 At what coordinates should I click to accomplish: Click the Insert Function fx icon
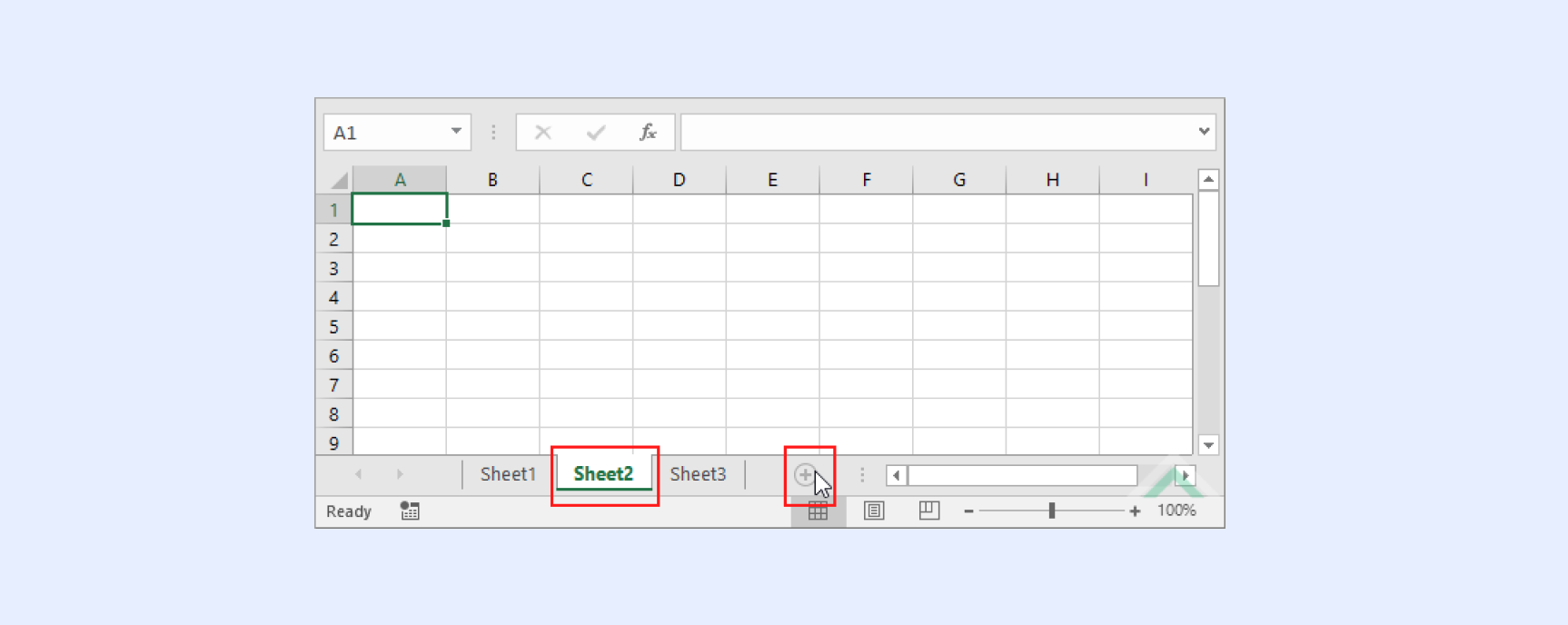pos(648,133)
